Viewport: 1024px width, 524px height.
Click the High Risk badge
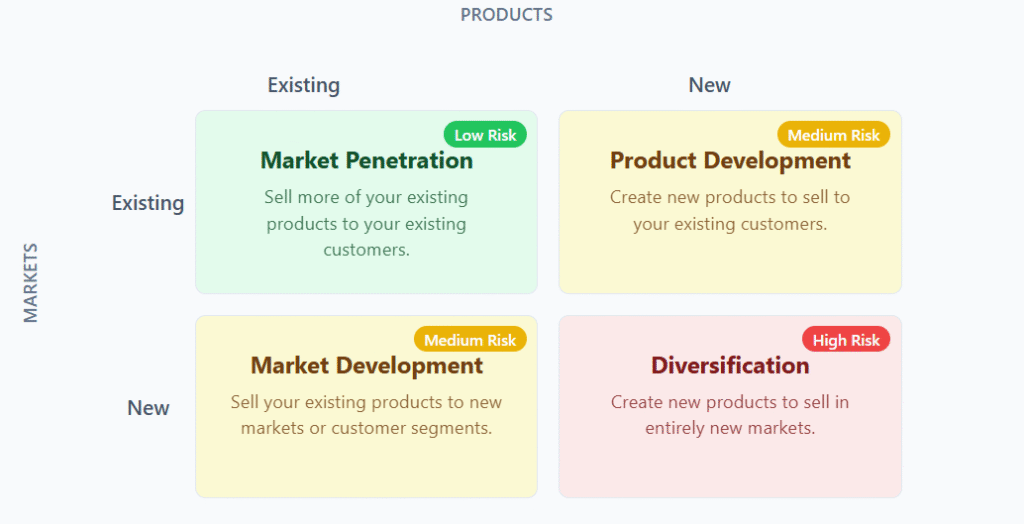coord(846,340)
